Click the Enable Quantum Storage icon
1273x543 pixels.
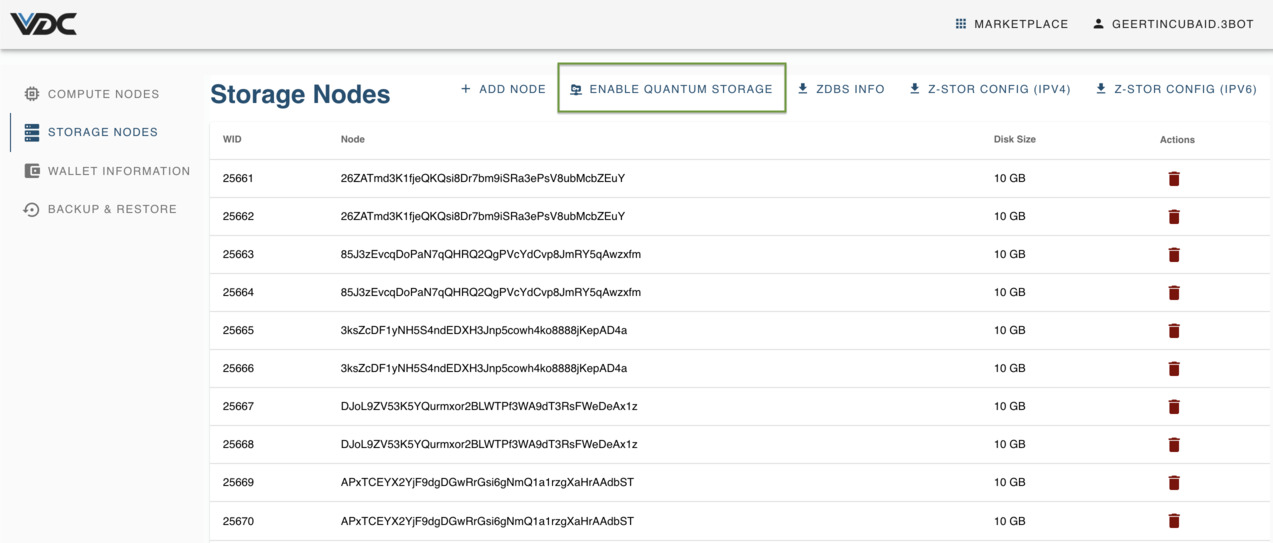(x=576, y=89)
